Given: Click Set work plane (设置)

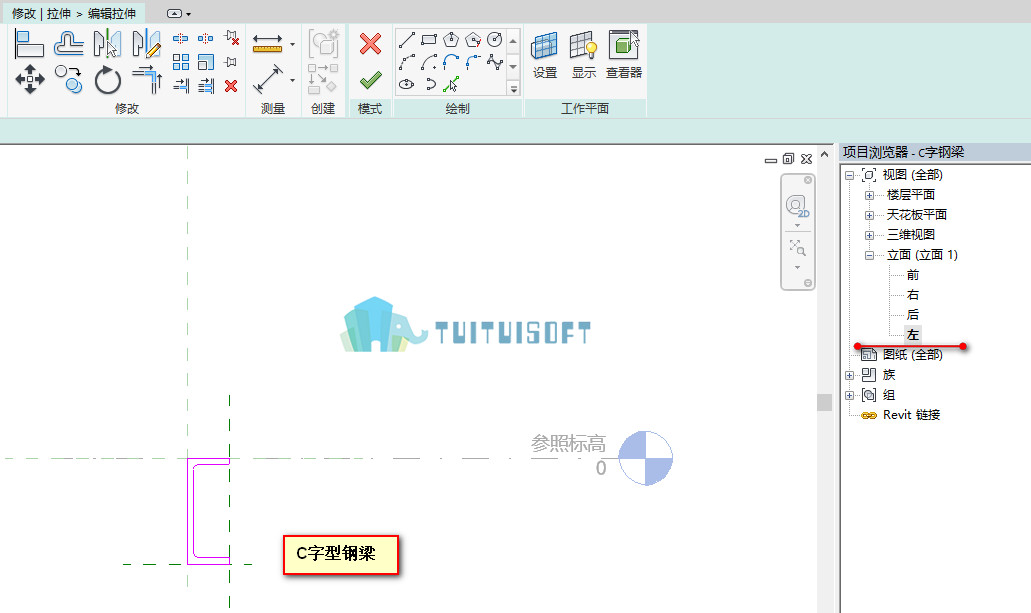Looking at the screenshot, I should click(544, 55).
